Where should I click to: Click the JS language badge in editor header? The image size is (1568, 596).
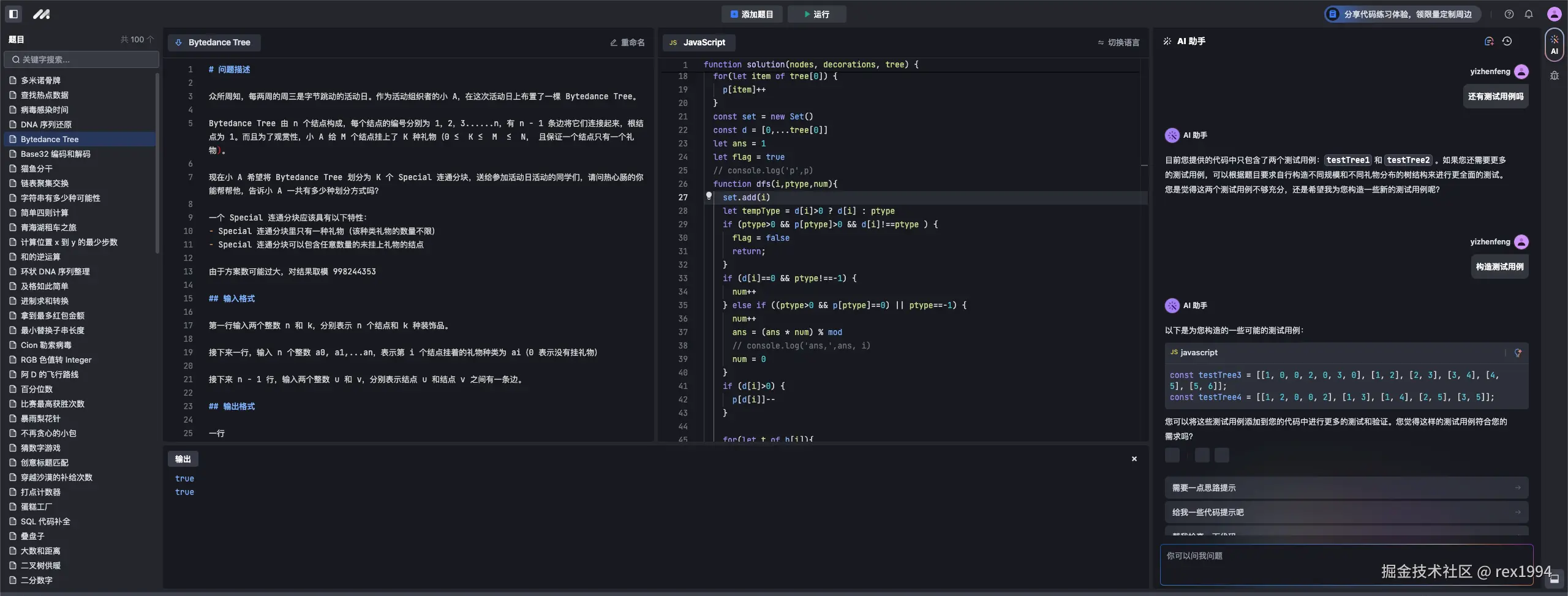tap(672, 42)
